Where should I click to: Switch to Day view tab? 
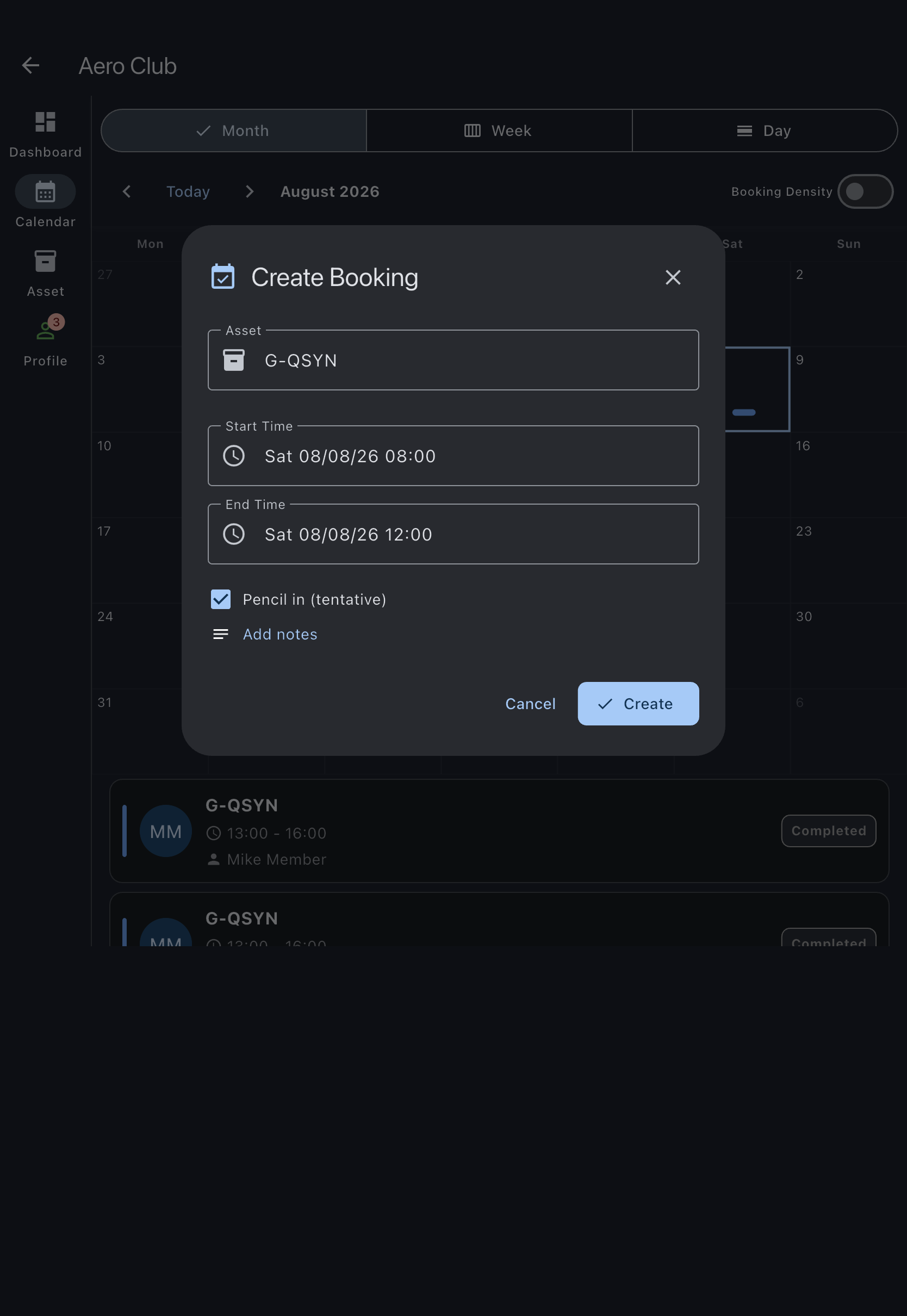tap(765, 131)
